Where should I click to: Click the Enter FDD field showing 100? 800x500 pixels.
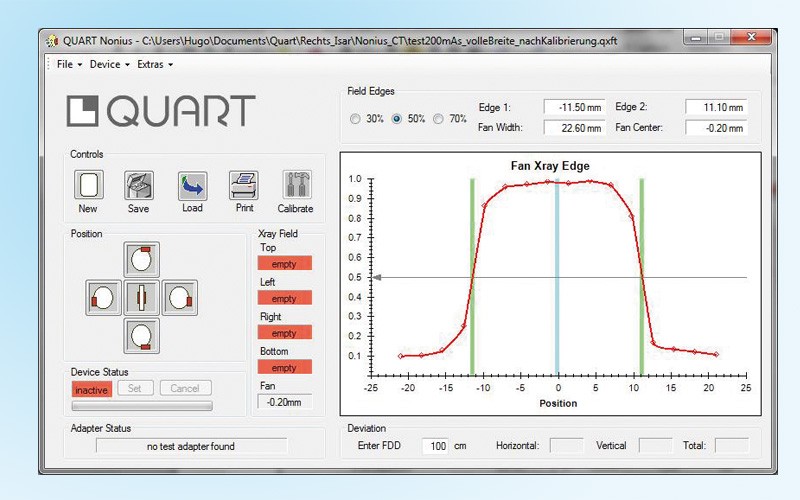(435, 446)
